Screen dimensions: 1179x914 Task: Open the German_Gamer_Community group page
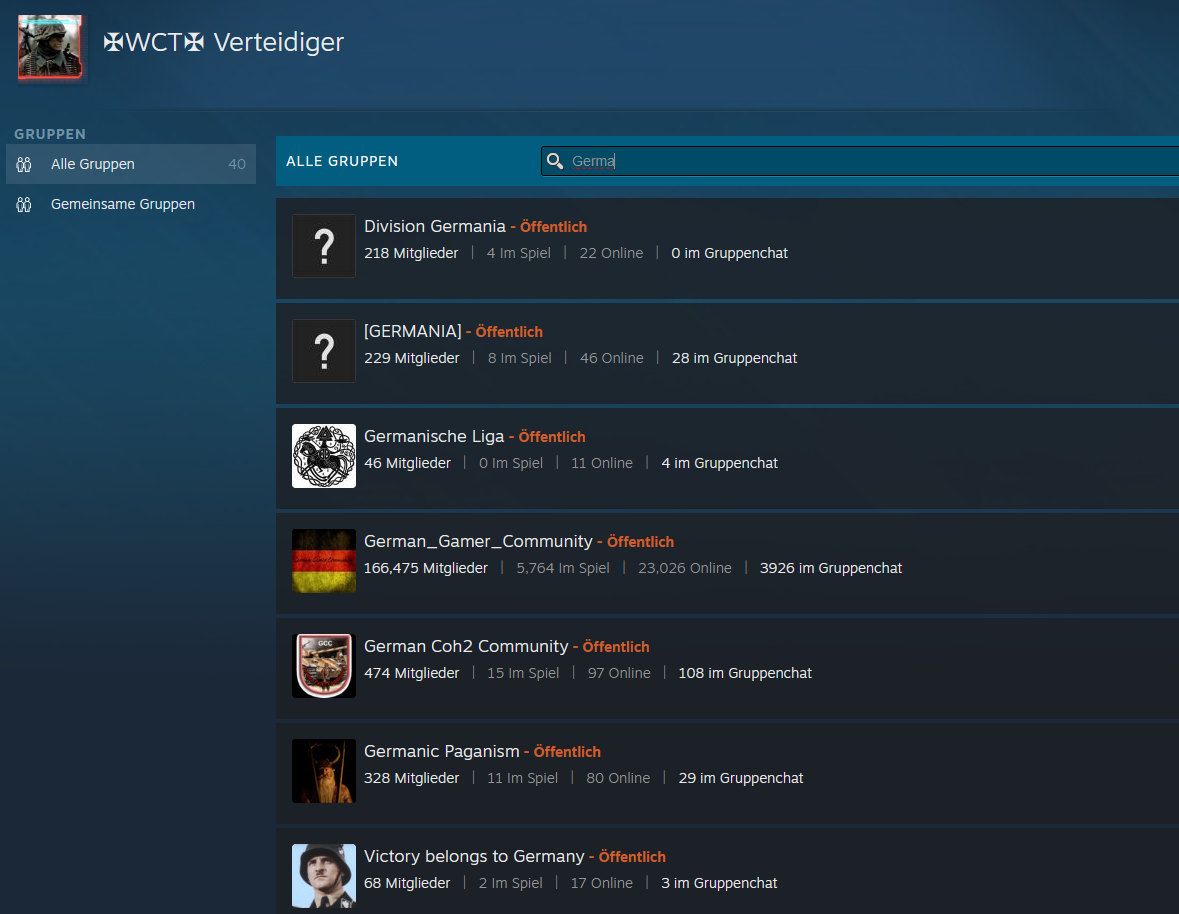point(478,541)
